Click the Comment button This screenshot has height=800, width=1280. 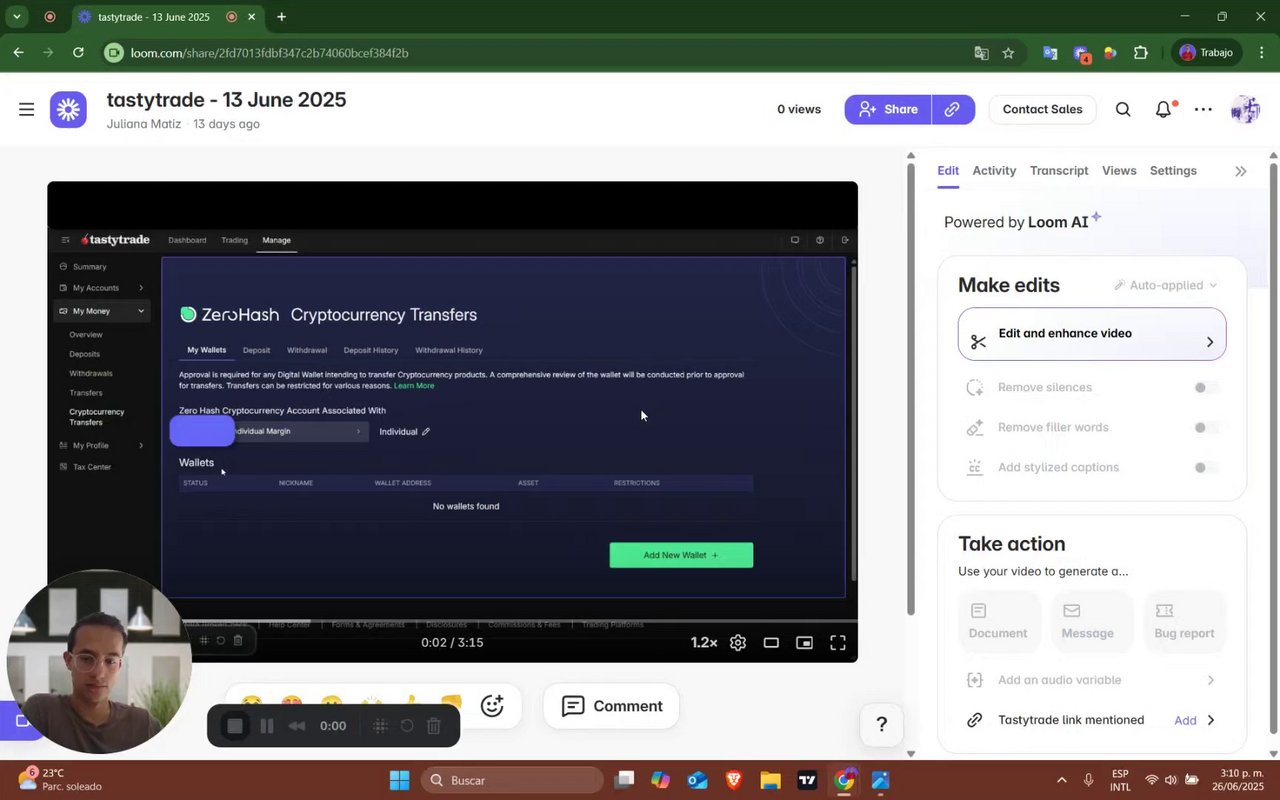pos(611,706)
